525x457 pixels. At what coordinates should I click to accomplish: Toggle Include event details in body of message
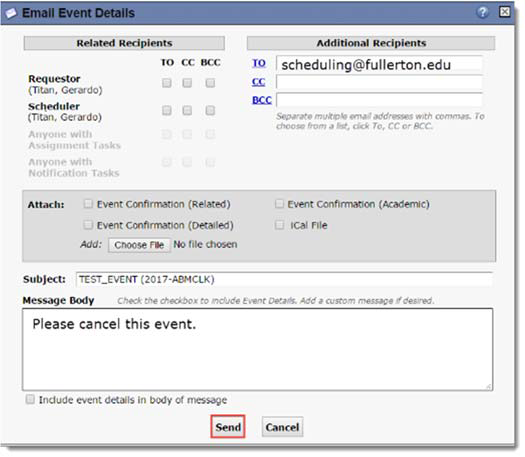30,399
